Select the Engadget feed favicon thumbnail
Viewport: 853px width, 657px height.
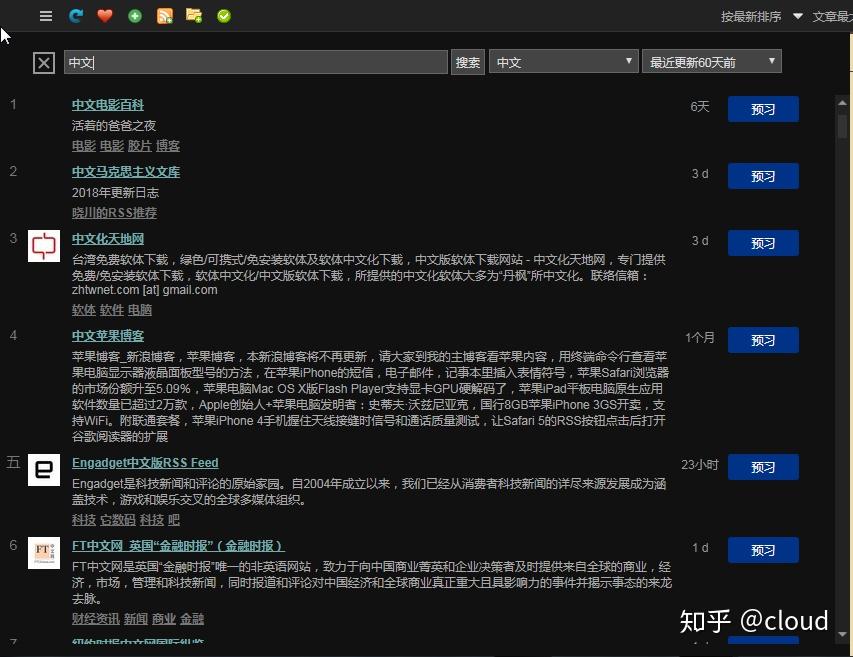point(44,470)
